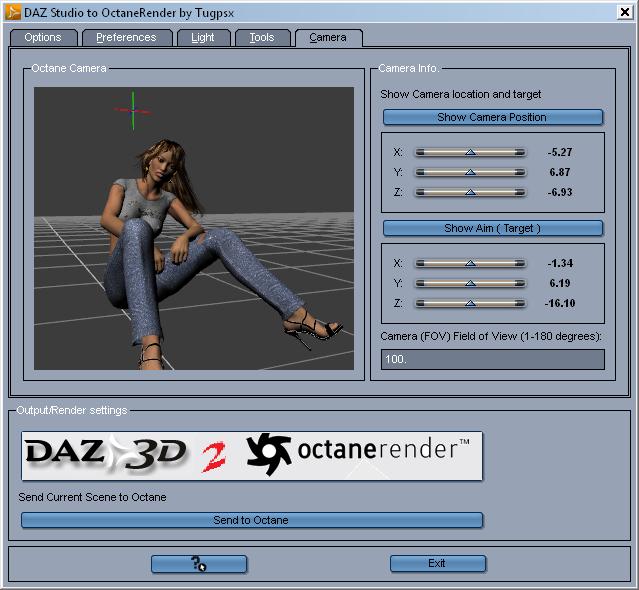This screenshot has height=590, width=639.
Task: Click aim target X value -1.34
Action: [x=560, y=263]
